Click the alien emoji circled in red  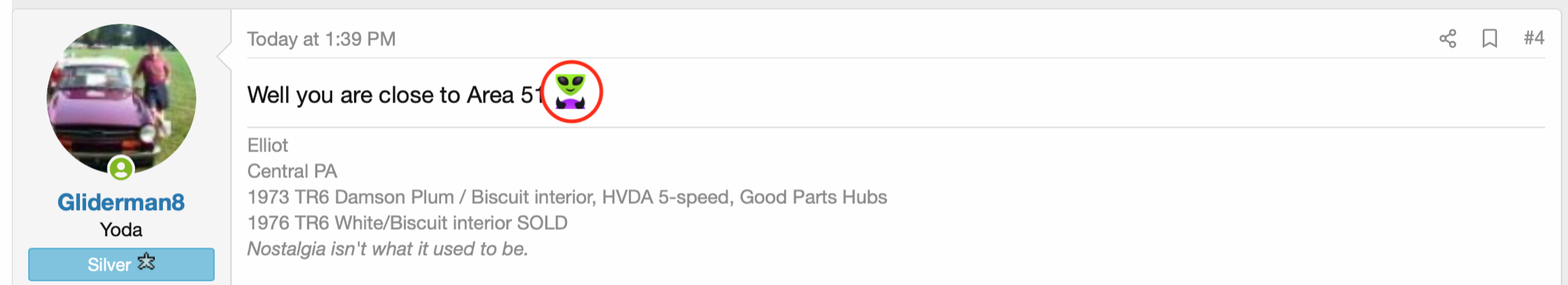point(571,91)
